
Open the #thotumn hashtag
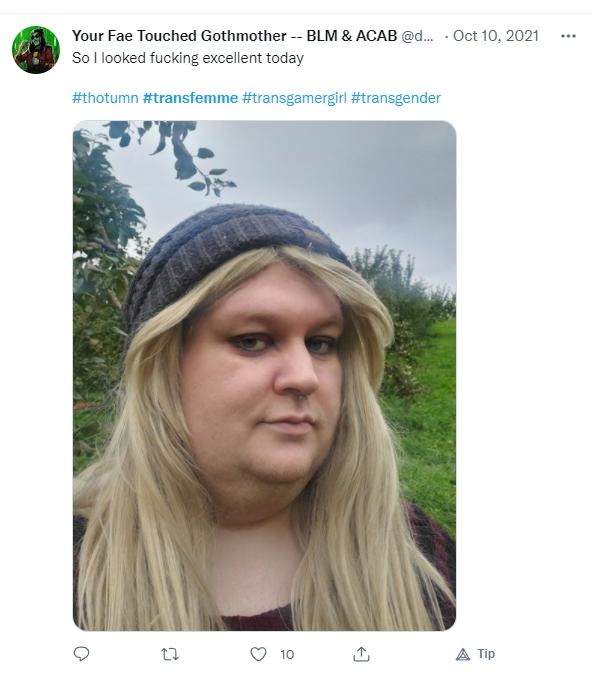click(x=105, y=98)
